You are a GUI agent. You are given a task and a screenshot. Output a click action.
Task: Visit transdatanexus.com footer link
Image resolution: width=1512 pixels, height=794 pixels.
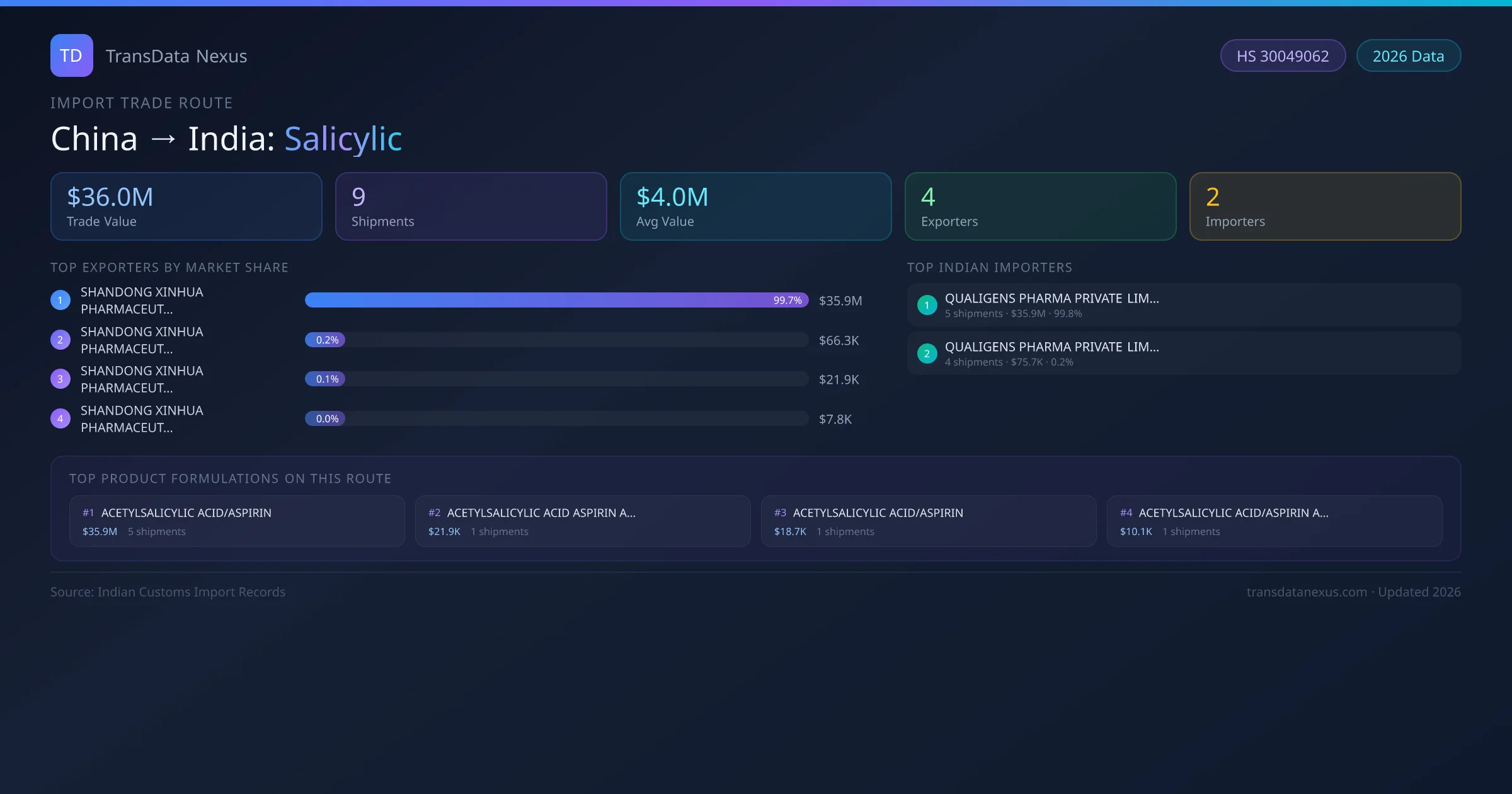click(1307, 592)
